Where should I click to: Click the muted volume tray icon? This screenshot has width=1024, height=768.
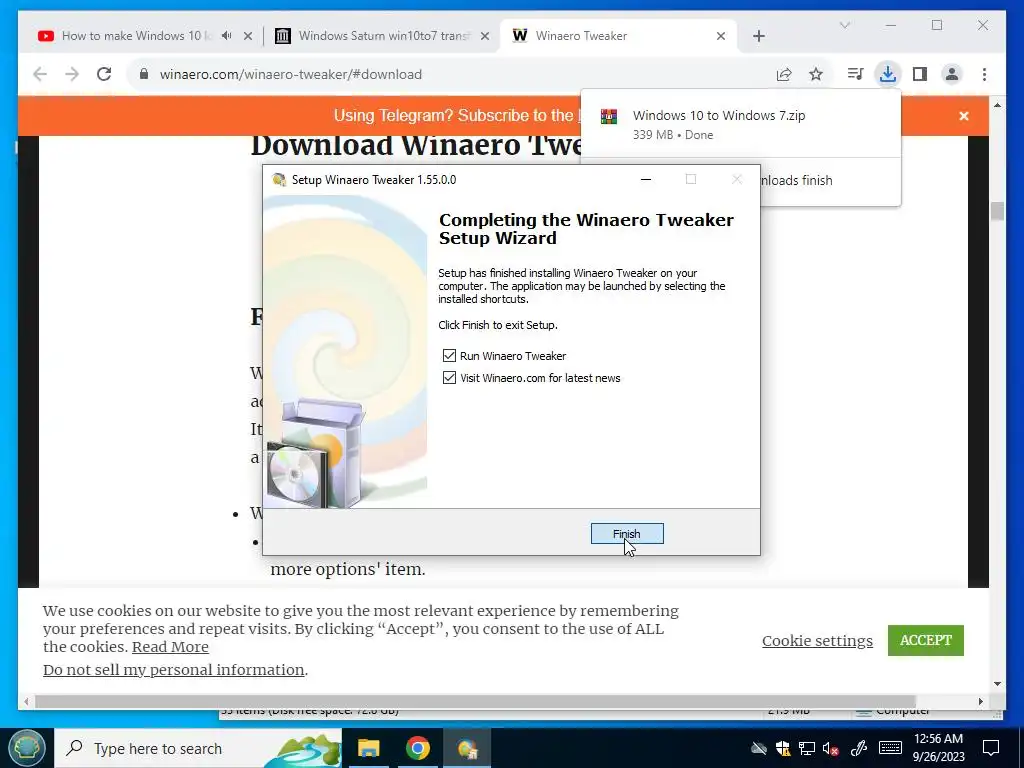coord(830,748)
